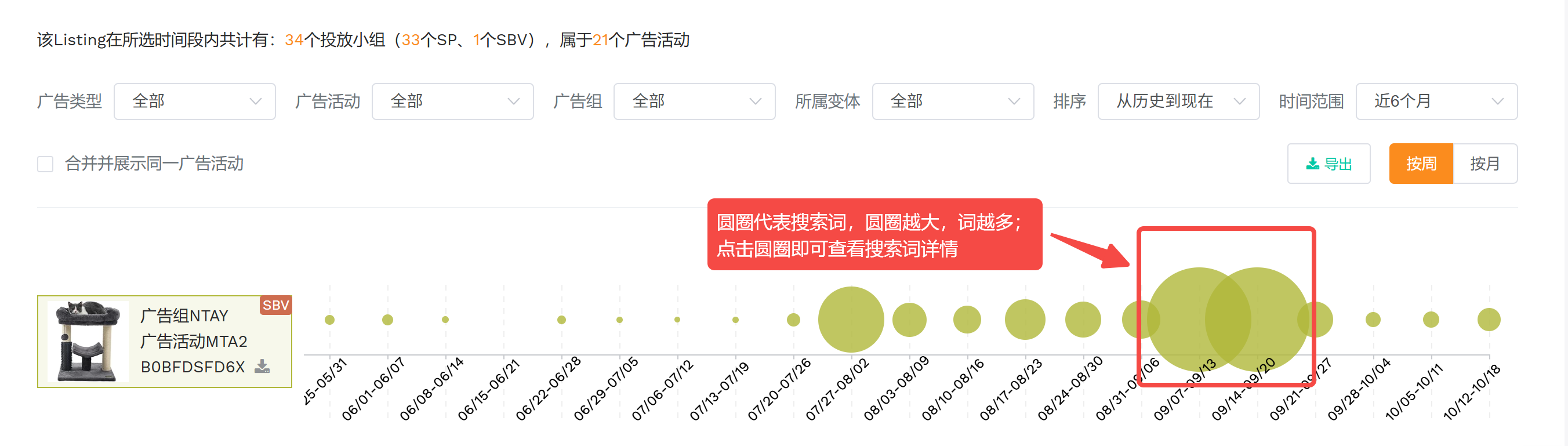
Task: Click the 导出 export button
Action: 1328,164
